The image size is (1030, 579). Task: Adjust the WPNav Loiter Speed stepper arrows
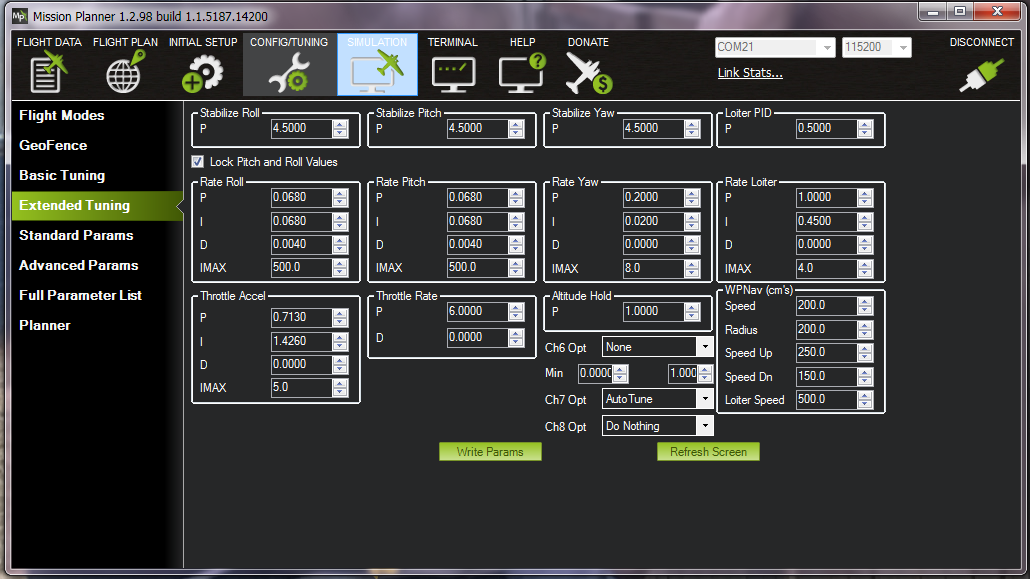[x=865, y=400]
